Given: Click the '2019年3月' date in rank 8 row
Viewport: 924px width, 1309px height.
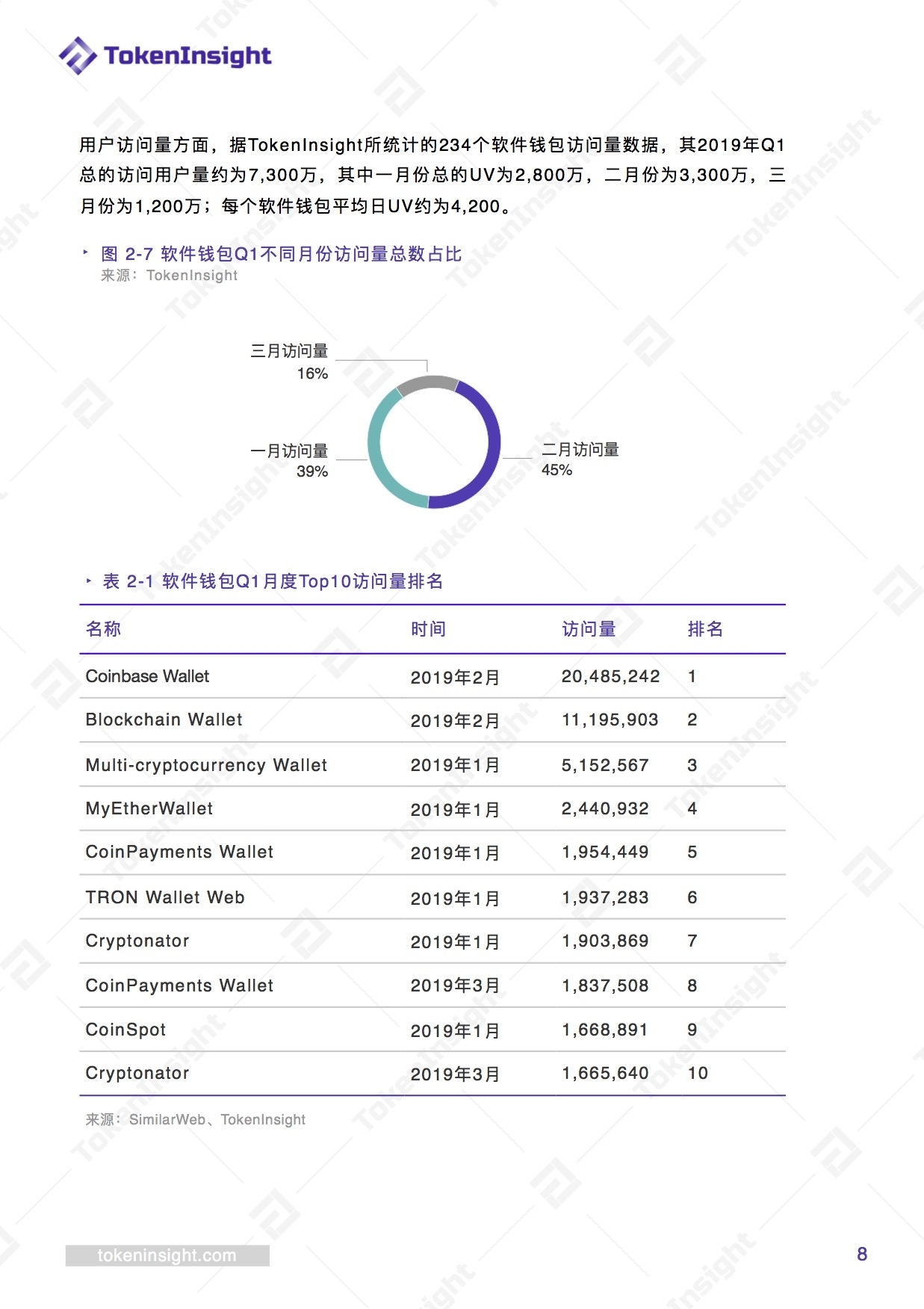Looking at the screenshot, I should point(456,986).
